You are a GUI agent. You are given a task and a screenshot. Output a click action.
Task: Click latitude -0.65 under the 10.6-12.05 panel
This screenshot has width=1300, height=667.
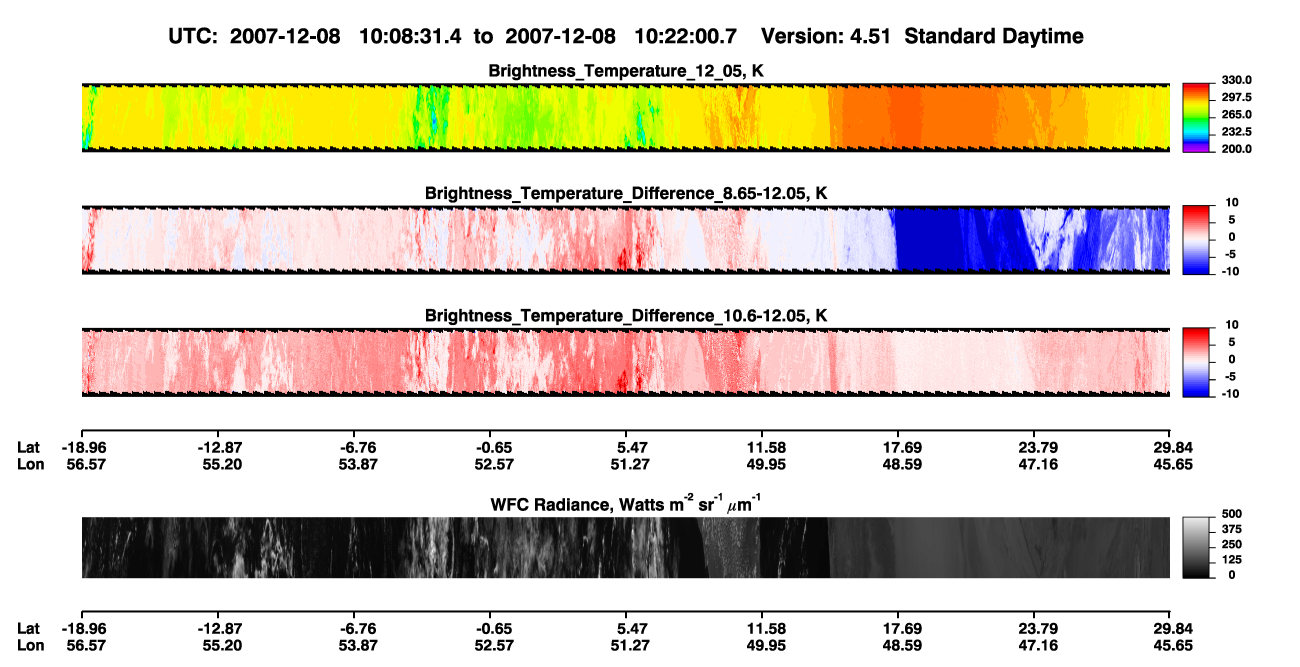click(489, 448)
